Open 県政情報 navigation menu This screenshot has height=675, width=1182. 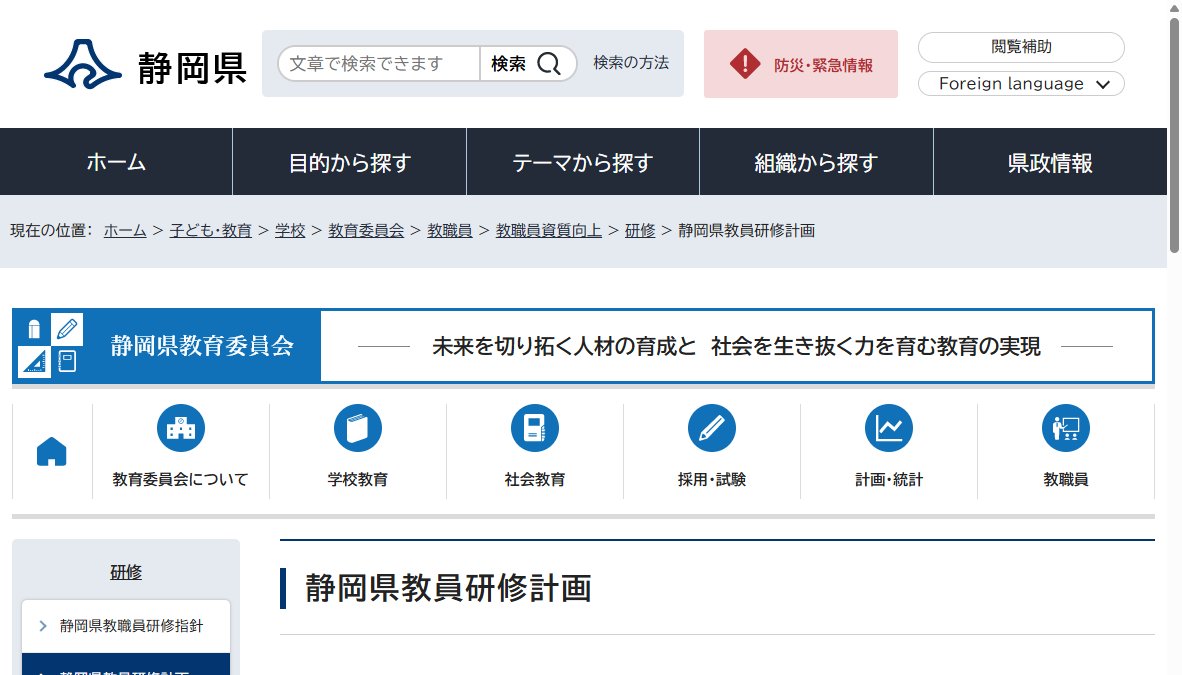(1050, 162)
